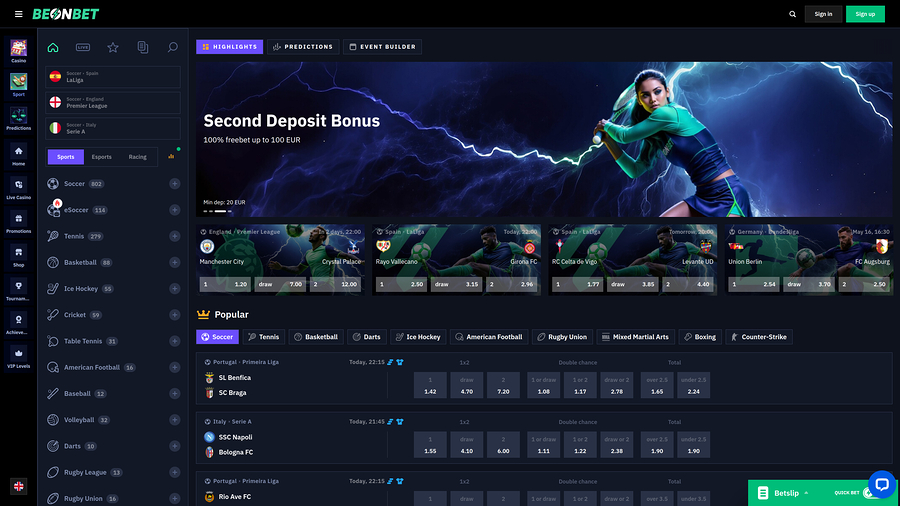Open statistics icon for SL Benfica match
This screenshot has width=900, height=506.
click(390, 362)
